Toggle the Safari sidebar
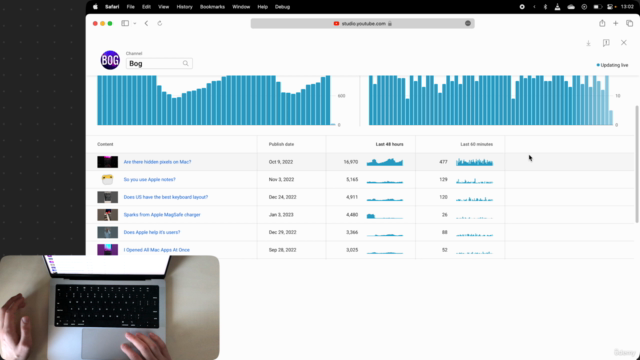640x360 pixels. (125, 23)
